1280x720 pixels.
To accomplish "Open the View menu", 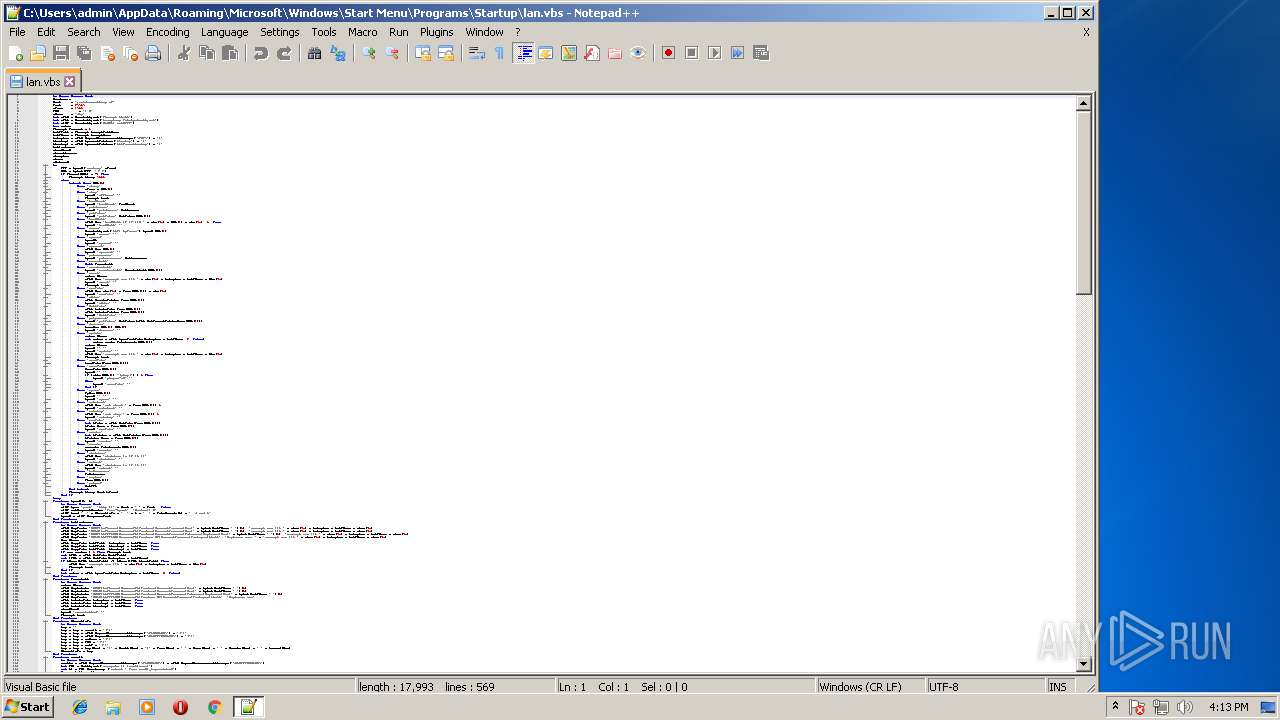I will click(x=123, y=32).
